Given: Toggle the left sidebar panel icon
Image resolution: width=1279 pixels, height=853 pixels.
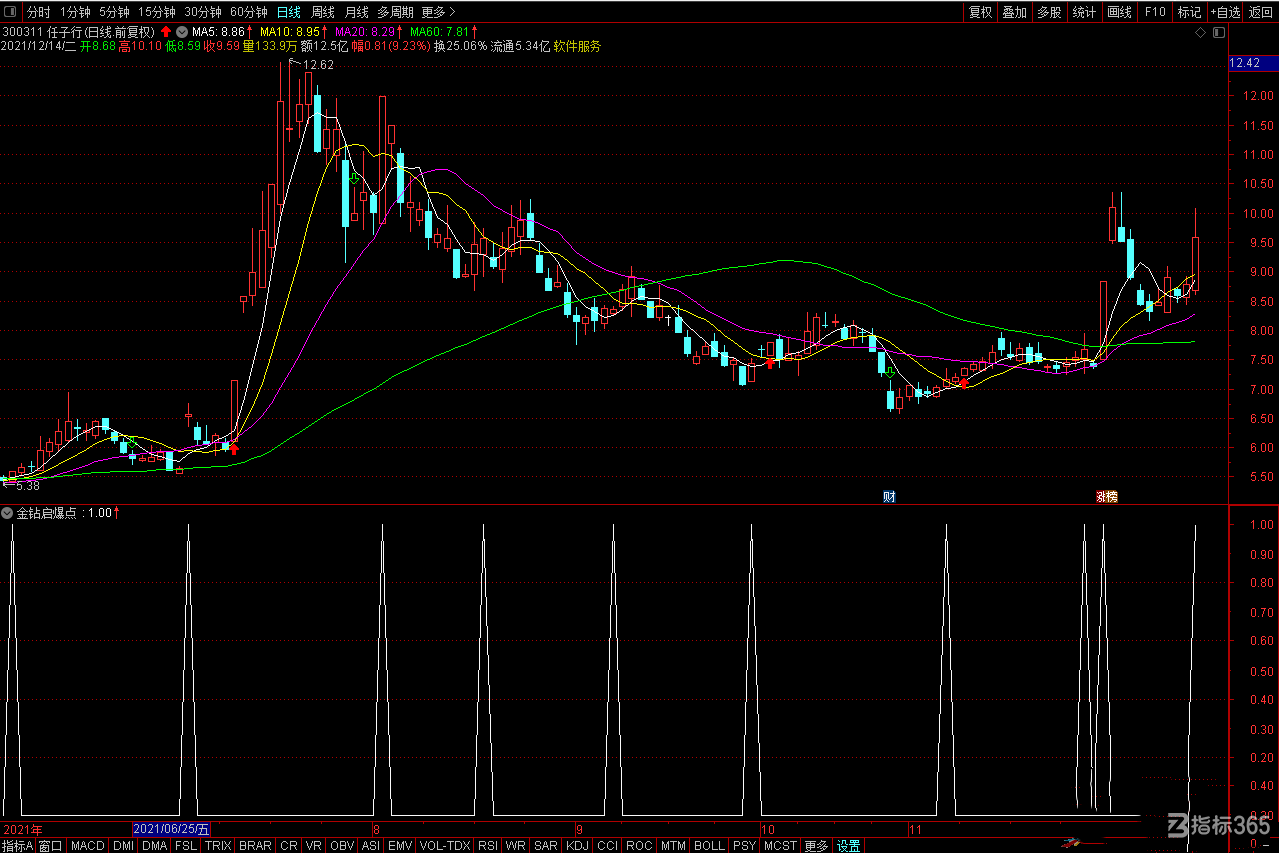Looking at the screenshot, I should pyautogui.click(x=12, y=12).
